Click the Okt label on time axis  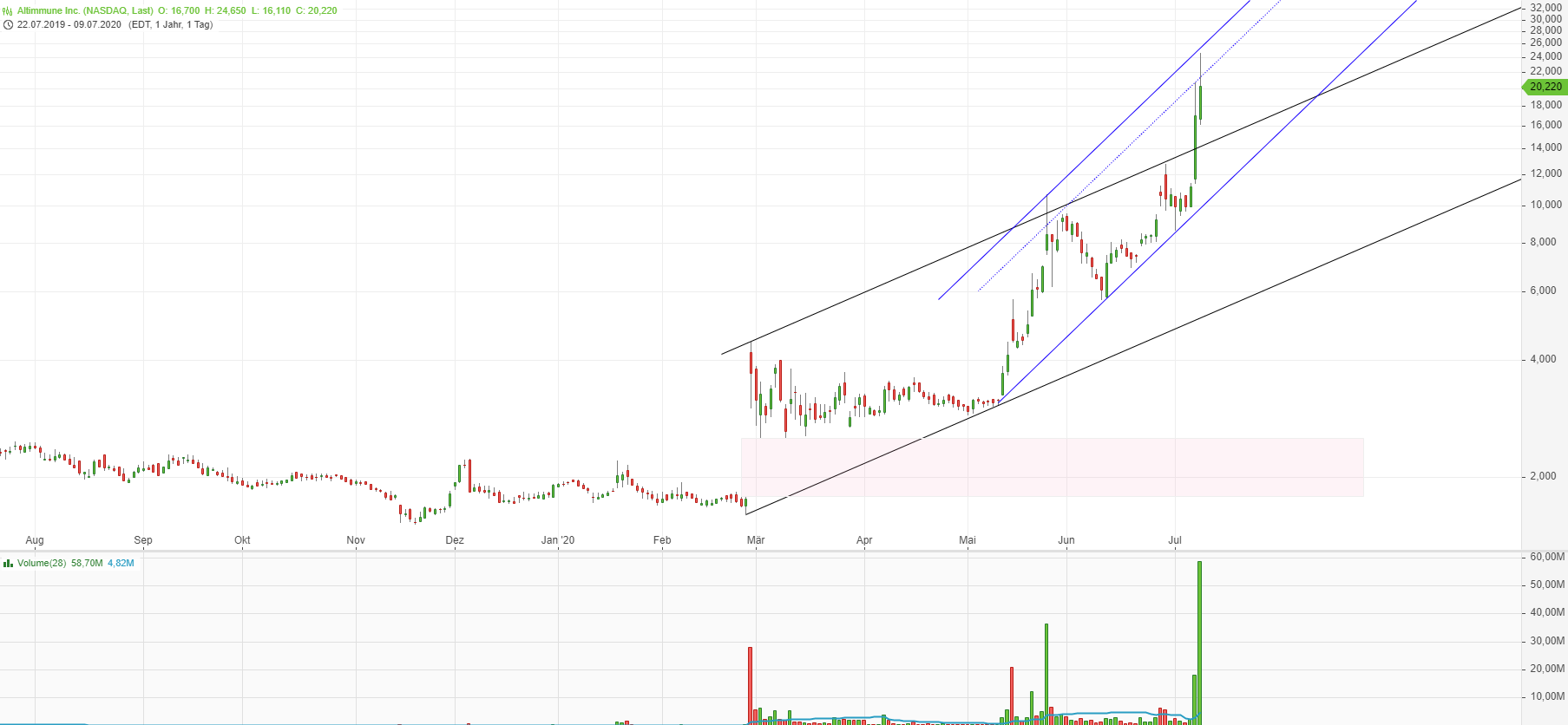point(242,540)
